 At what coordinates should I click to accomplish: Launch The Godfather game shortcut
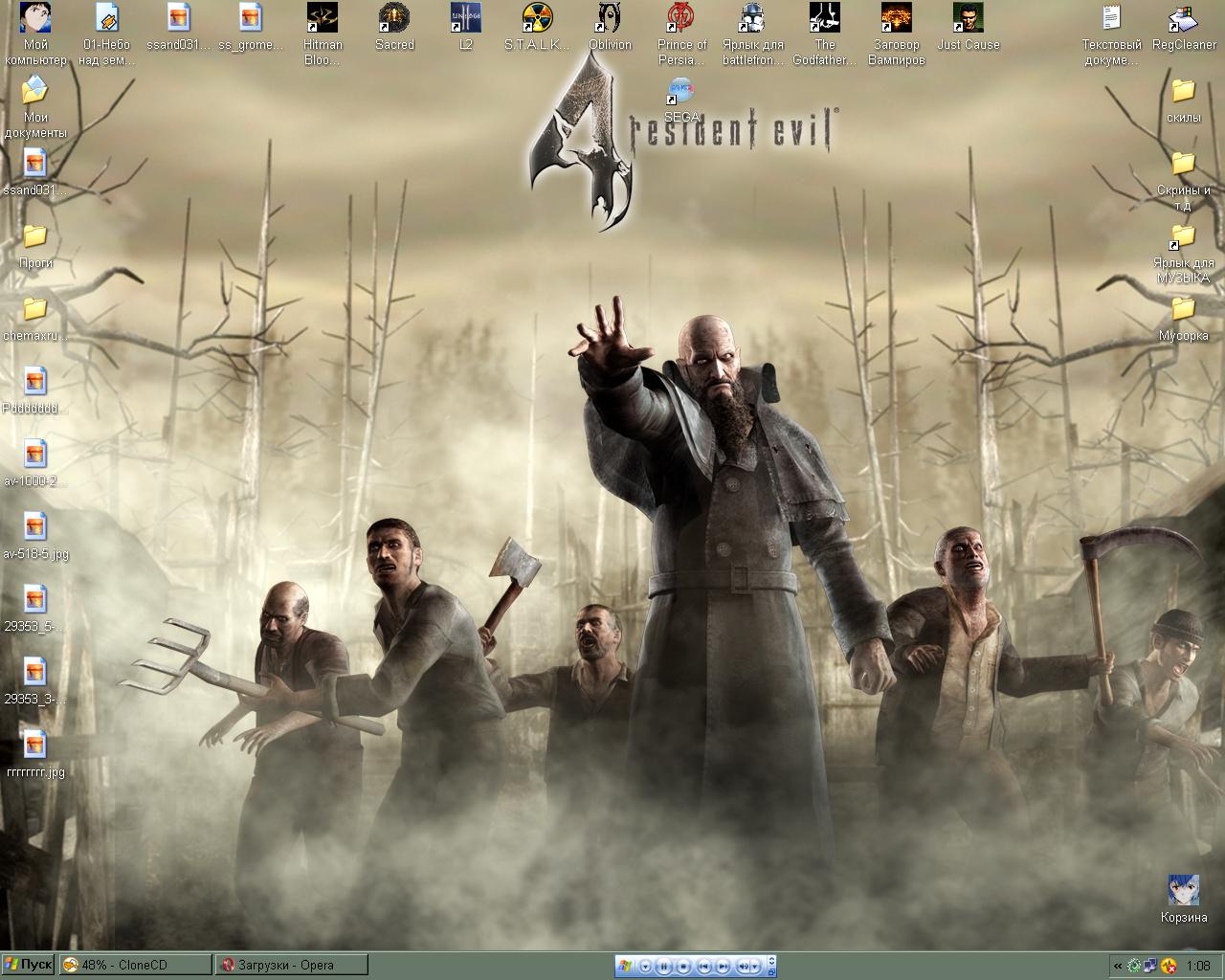(825, 34)
